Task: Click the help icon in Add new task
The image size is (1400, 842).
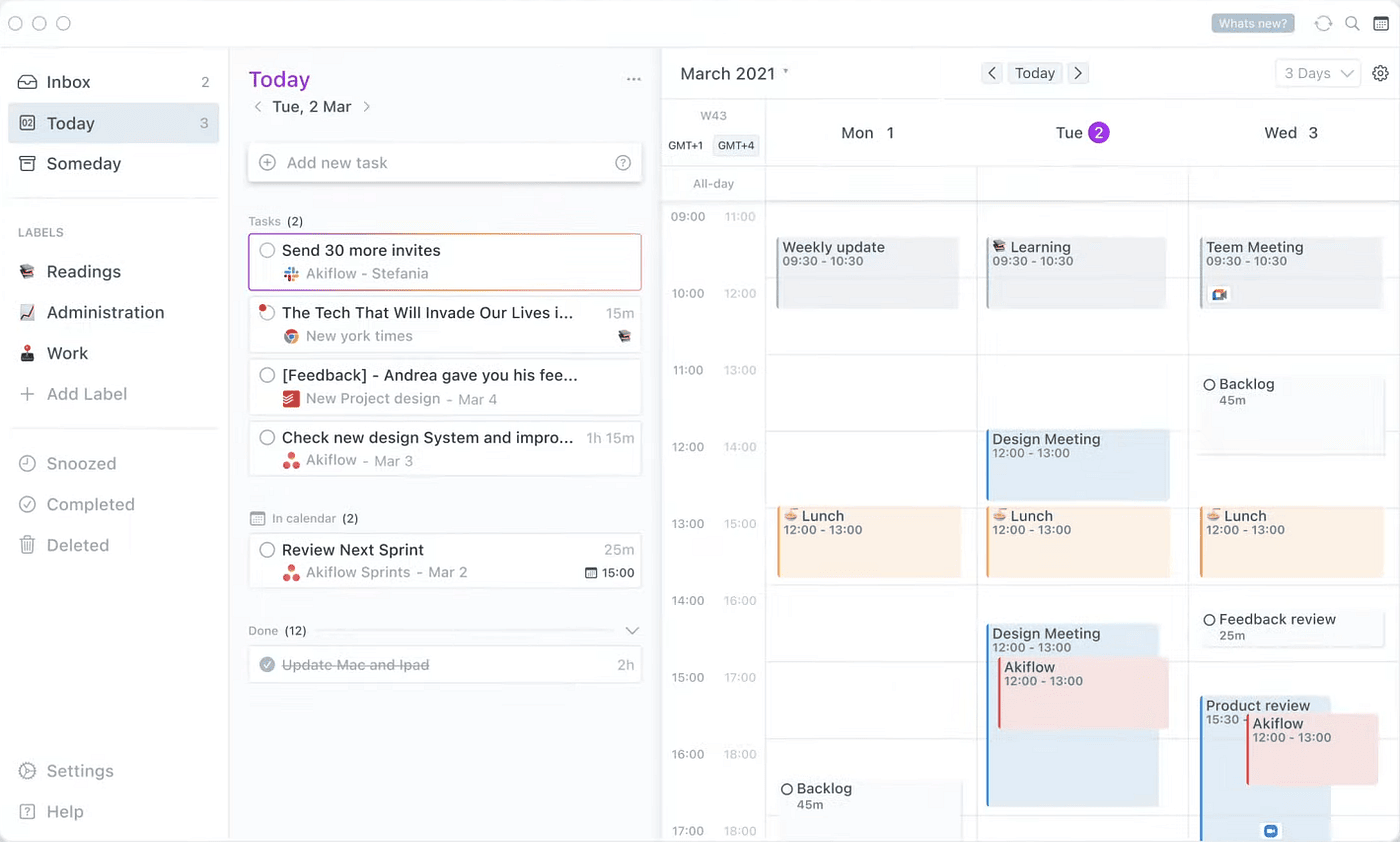Action: pyautogui.click(x=623, y=163)
